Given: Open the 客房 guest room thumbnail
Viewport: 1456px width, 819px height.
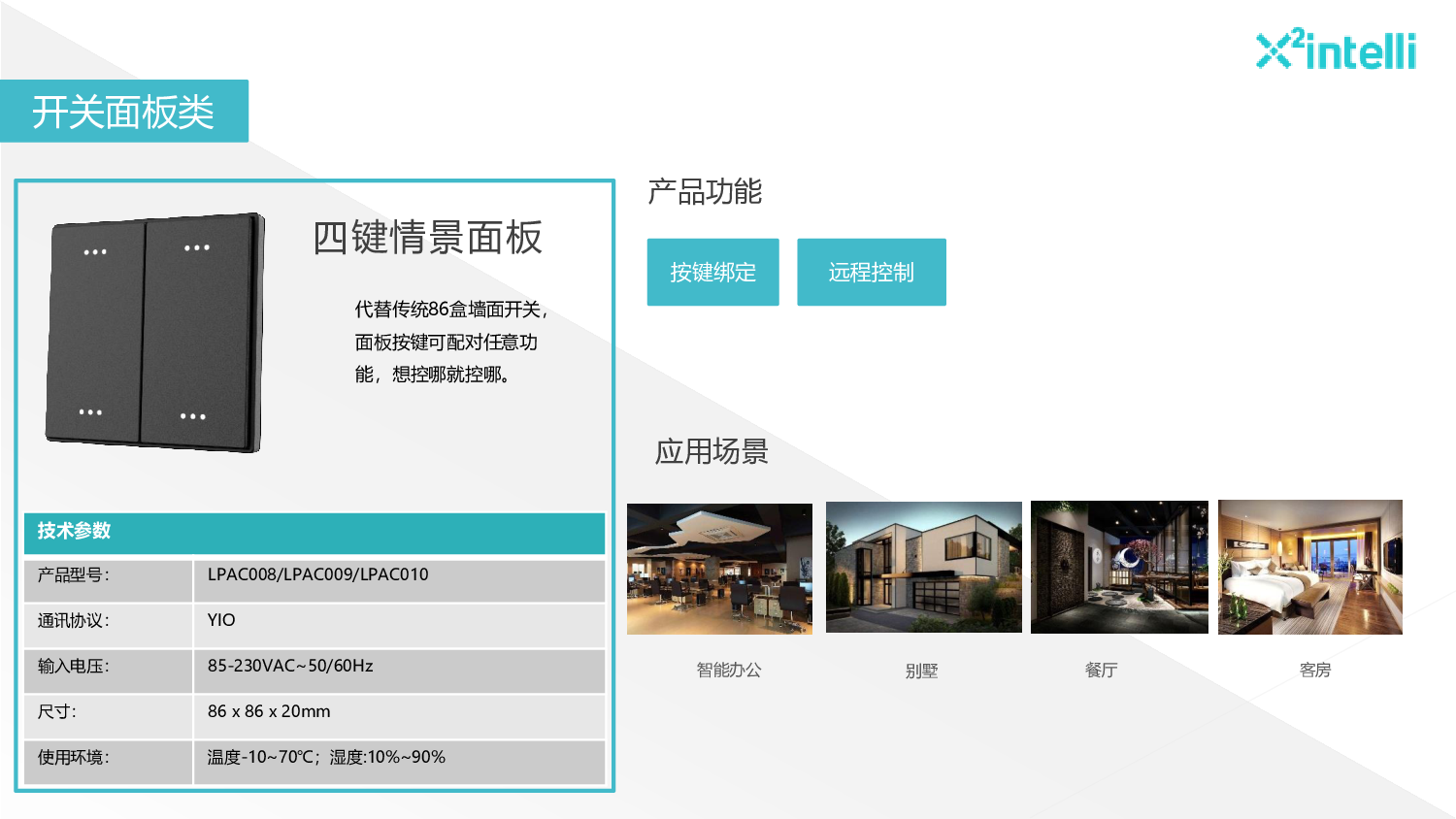Looking at the screenshot, I should pyautogui.click(x=1310, y=568).
